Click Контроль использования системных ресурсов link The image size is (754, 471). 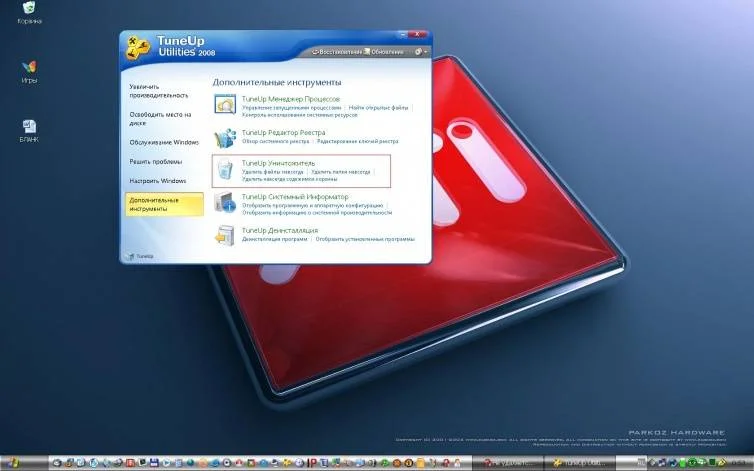300,115
